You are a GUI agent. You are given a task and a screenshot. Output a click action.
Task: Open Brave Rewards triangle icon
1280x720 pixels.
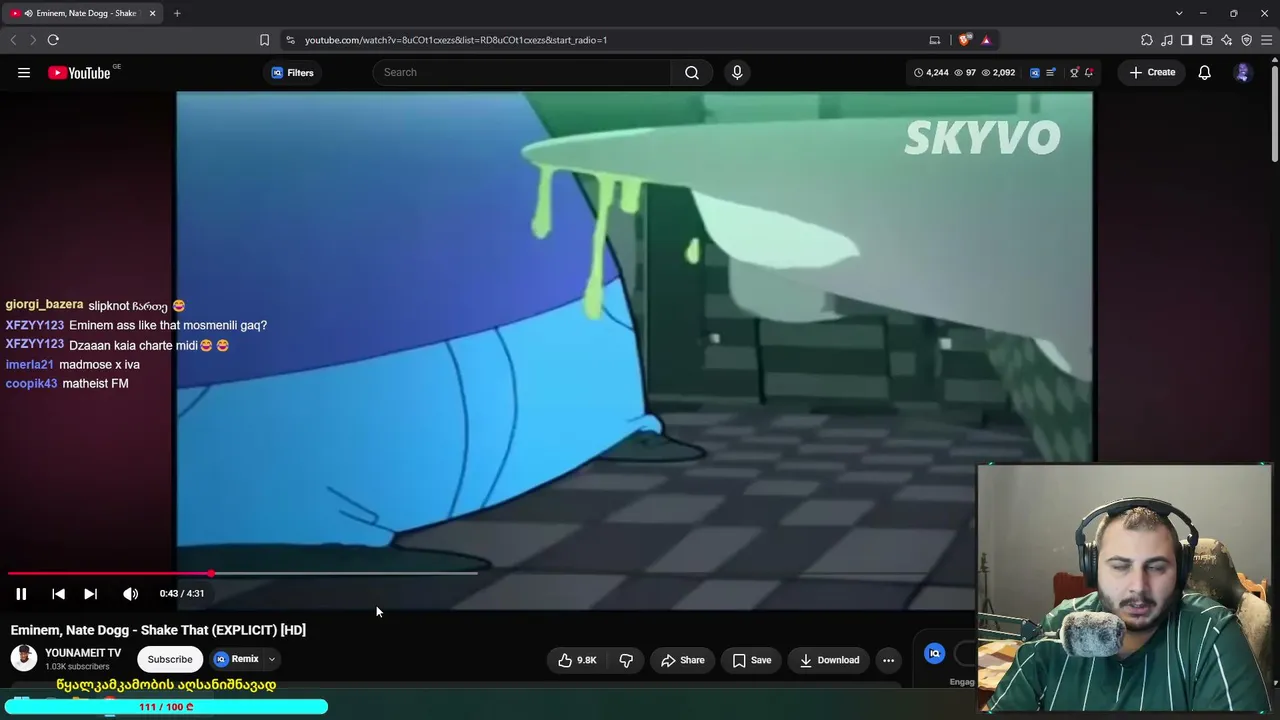point(986,40)
